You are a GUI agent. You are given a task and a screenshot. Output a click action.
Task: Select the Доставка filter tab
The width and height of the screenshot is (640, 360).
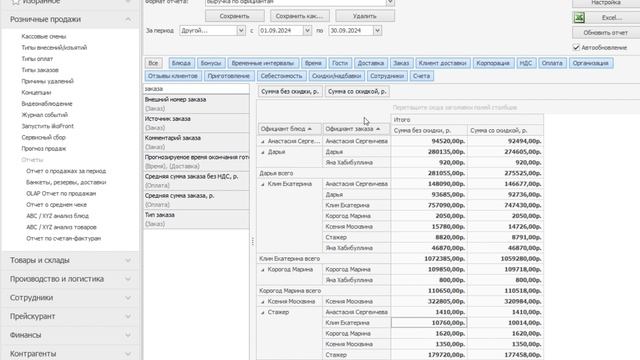tap(371, 63)
